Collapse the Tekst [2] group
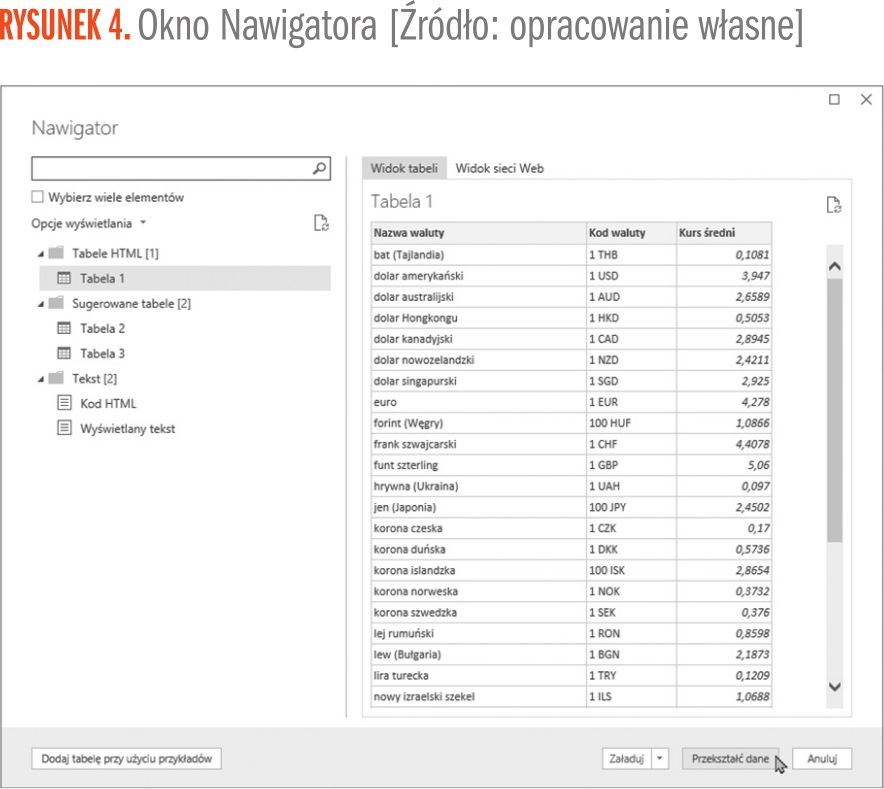Screen dimensions: 884x789 40,379
